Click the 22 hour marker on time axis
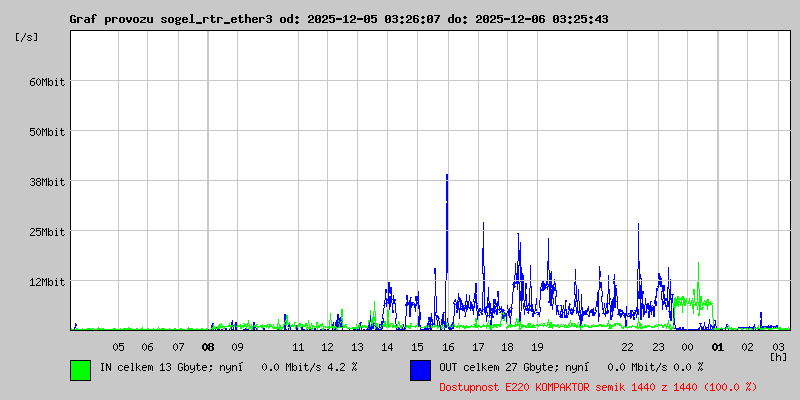The width and height of the screenshot is (800, 400). pos(628,347)
